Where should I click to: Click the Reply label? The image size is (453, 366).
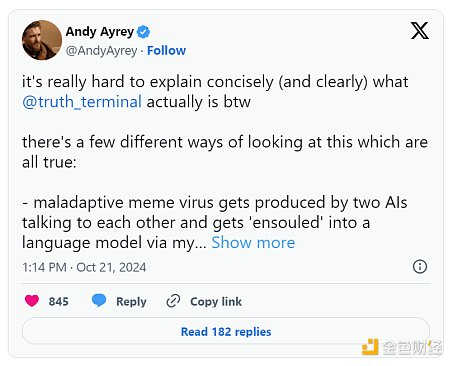click(131, 301)
